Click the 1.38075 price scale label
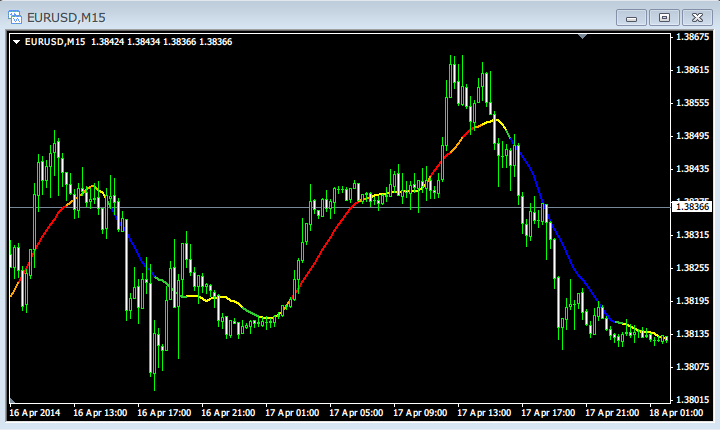Image resolution: width=720 pixels, height=430 pixels. pyautogui.click(x=692, y=367)
